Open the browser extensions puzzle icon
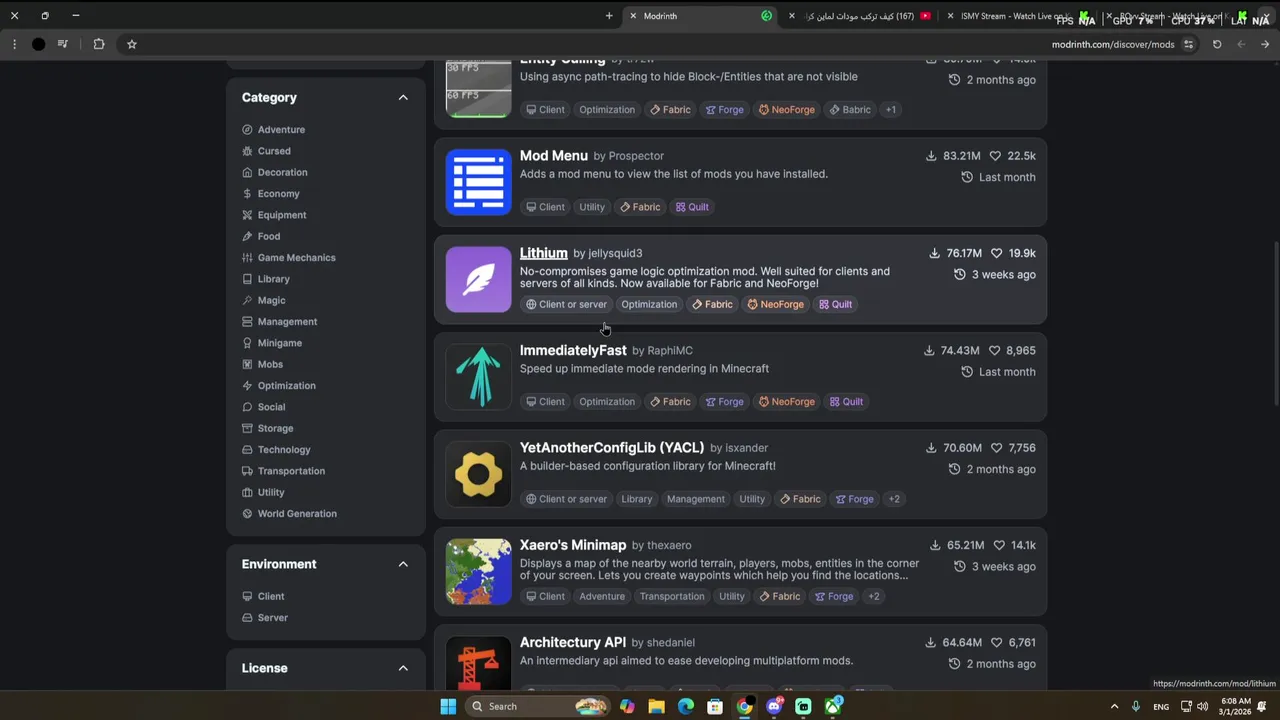The height and width of the screenshot is (720, 1280). [99, 44]
